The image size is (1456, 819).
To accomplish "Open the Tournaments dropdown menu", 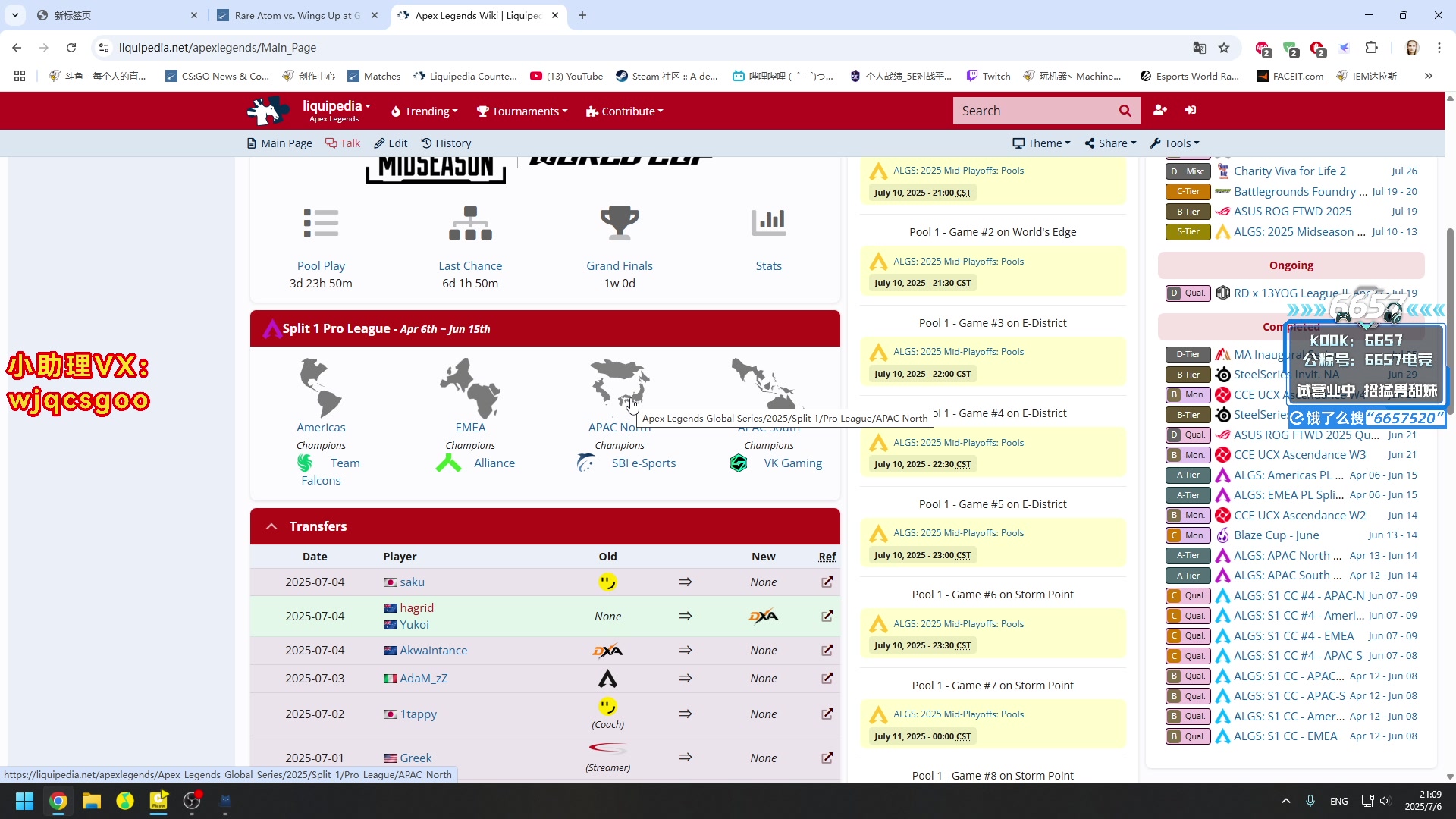I will [x=522, y=111].
